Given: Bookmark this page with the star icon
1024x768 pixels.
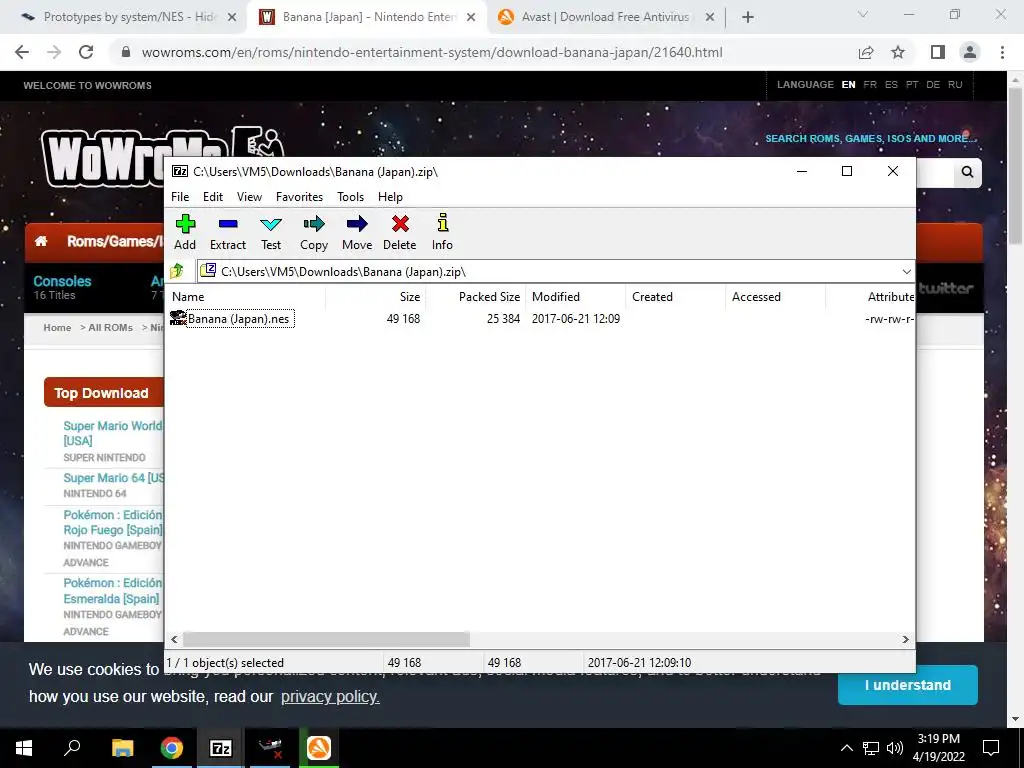Looking at the screenshot, I should [898, 52].
